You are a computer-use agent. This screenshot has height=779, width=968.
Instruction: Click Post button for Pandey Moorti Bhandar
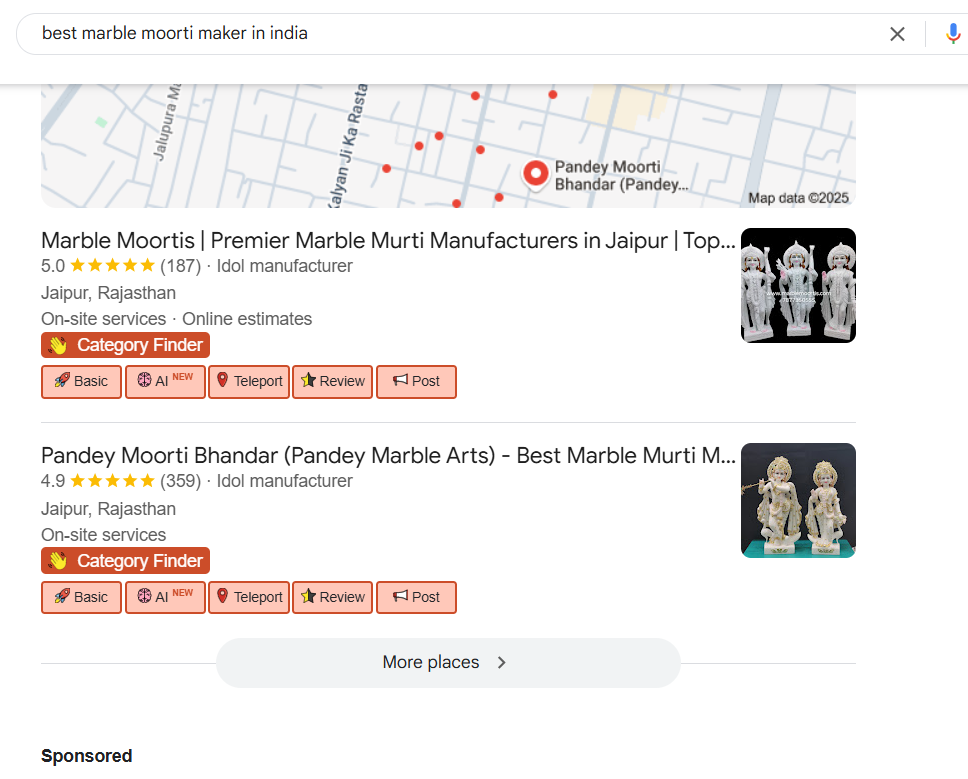click(416, 597)
